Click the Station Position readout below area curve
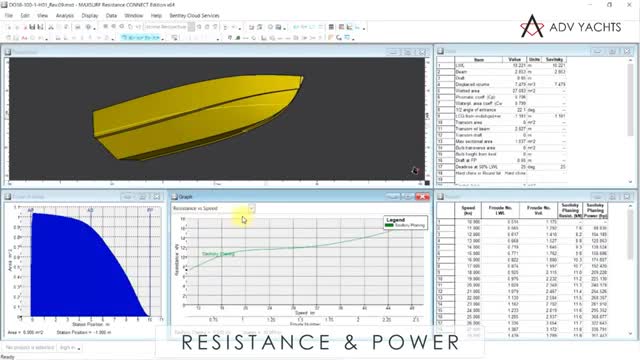Image resolution: width=640 pixels, height=360 pixels. click(x=84, y=333)
